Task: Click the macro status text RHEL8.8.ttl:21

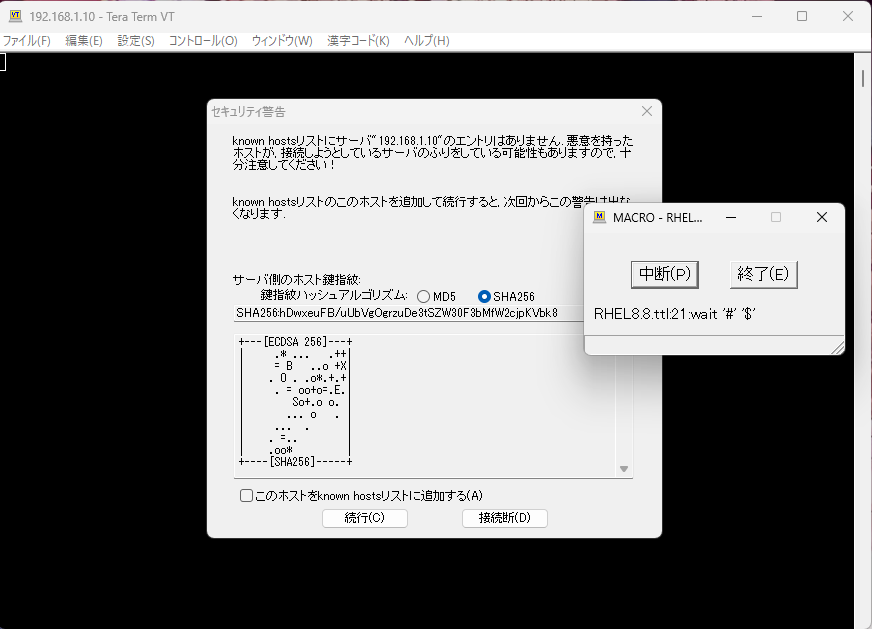Action: click(675, 314)
